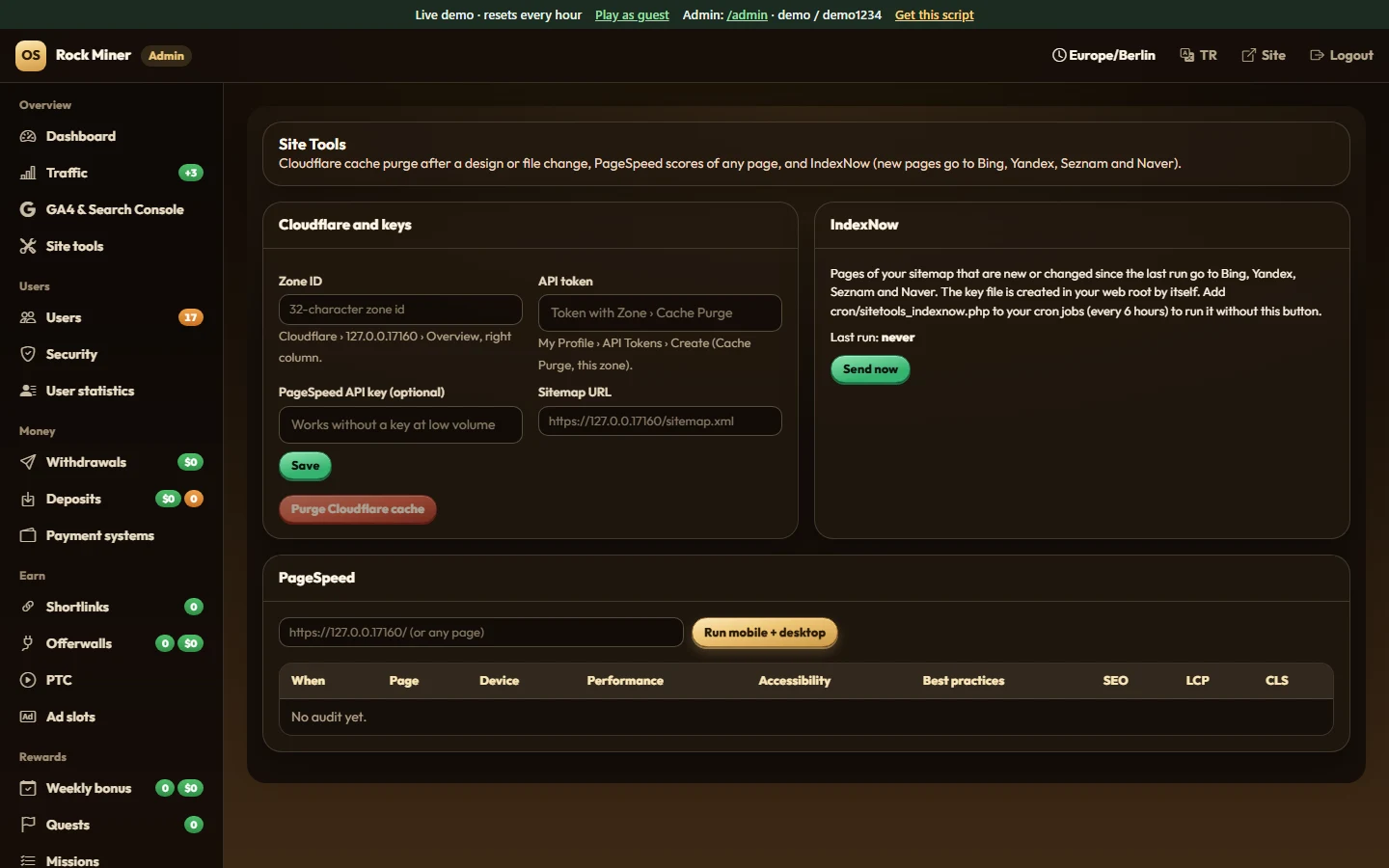Screen dimensions: 1389x868
Task: Click the Offerwalls plug icon
Action: tap(28, 643)
